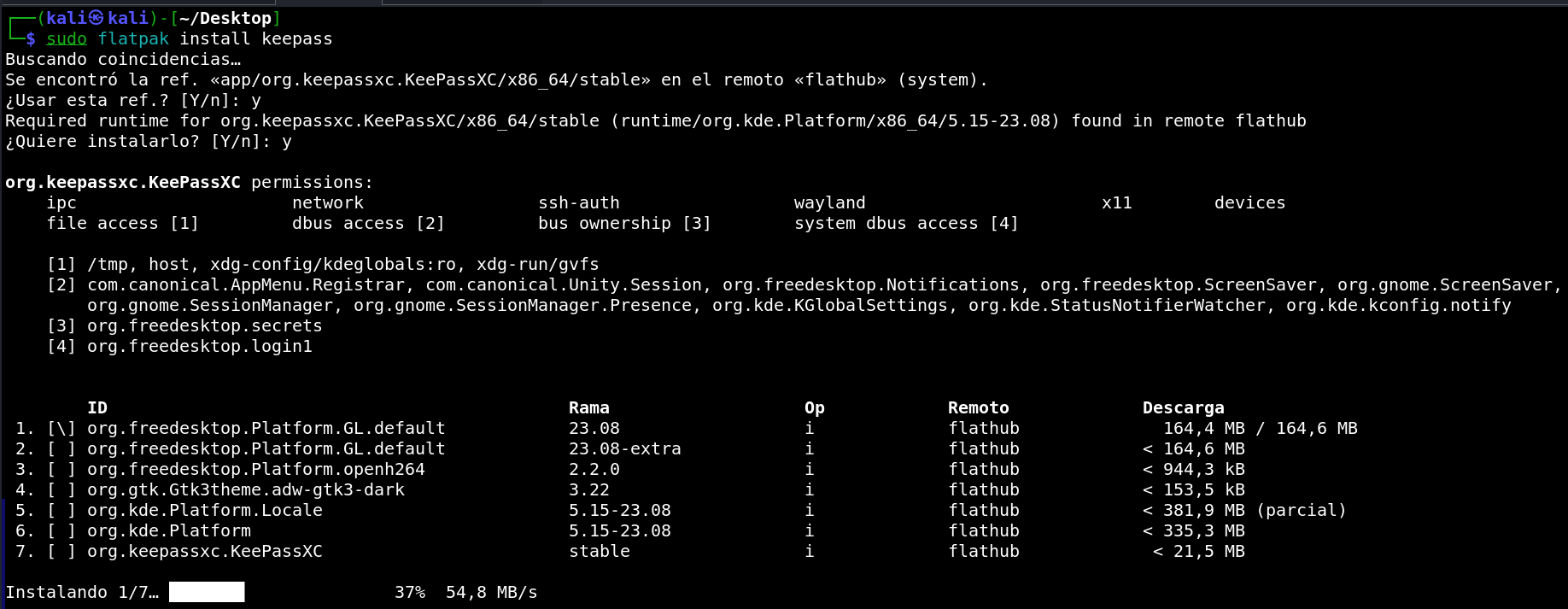Click the spinner '[\]' marker in row 1

coord(61,428)
